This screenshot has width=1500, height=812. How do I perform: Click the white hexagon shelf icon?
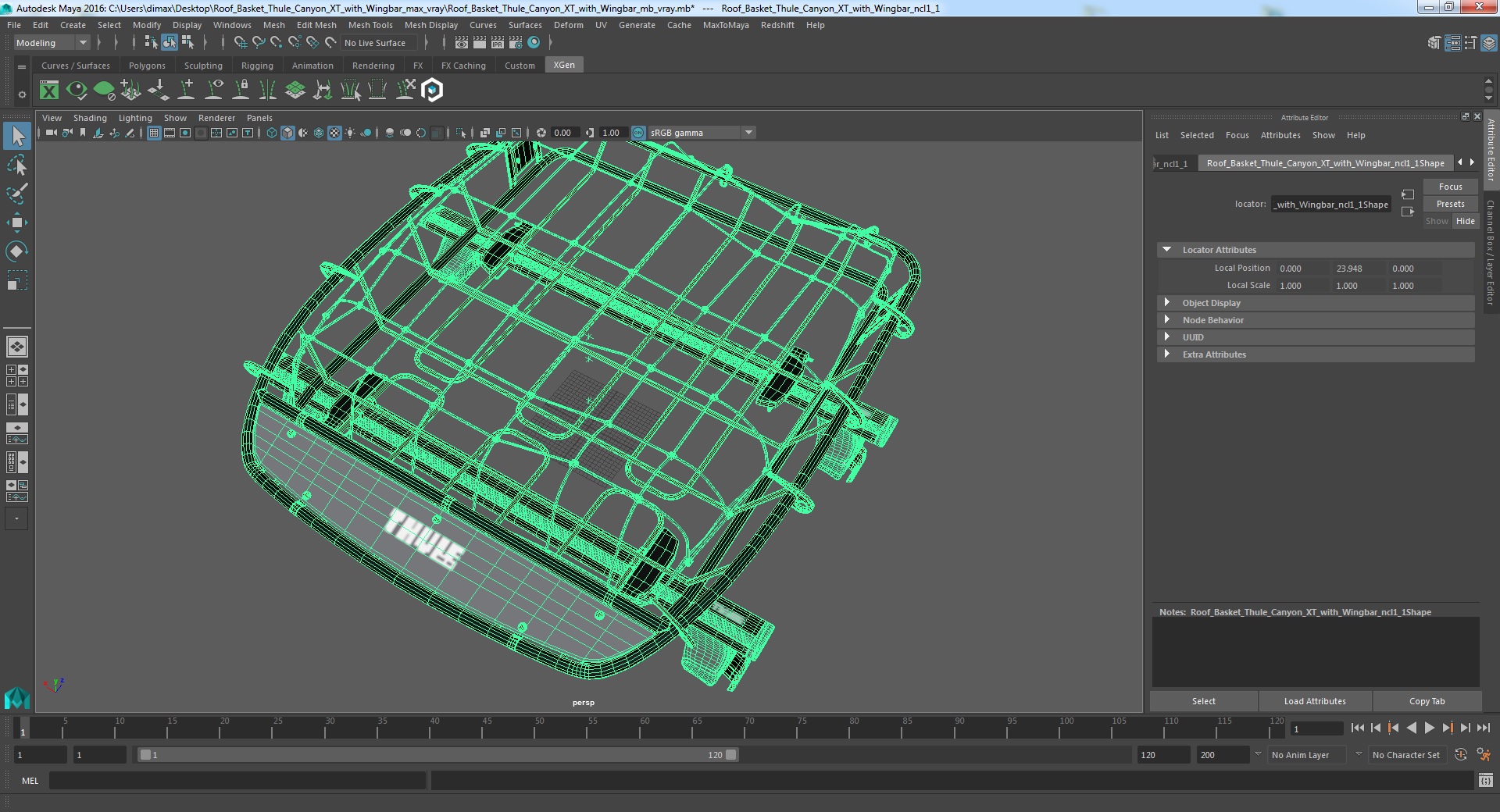tap(432, 91)
